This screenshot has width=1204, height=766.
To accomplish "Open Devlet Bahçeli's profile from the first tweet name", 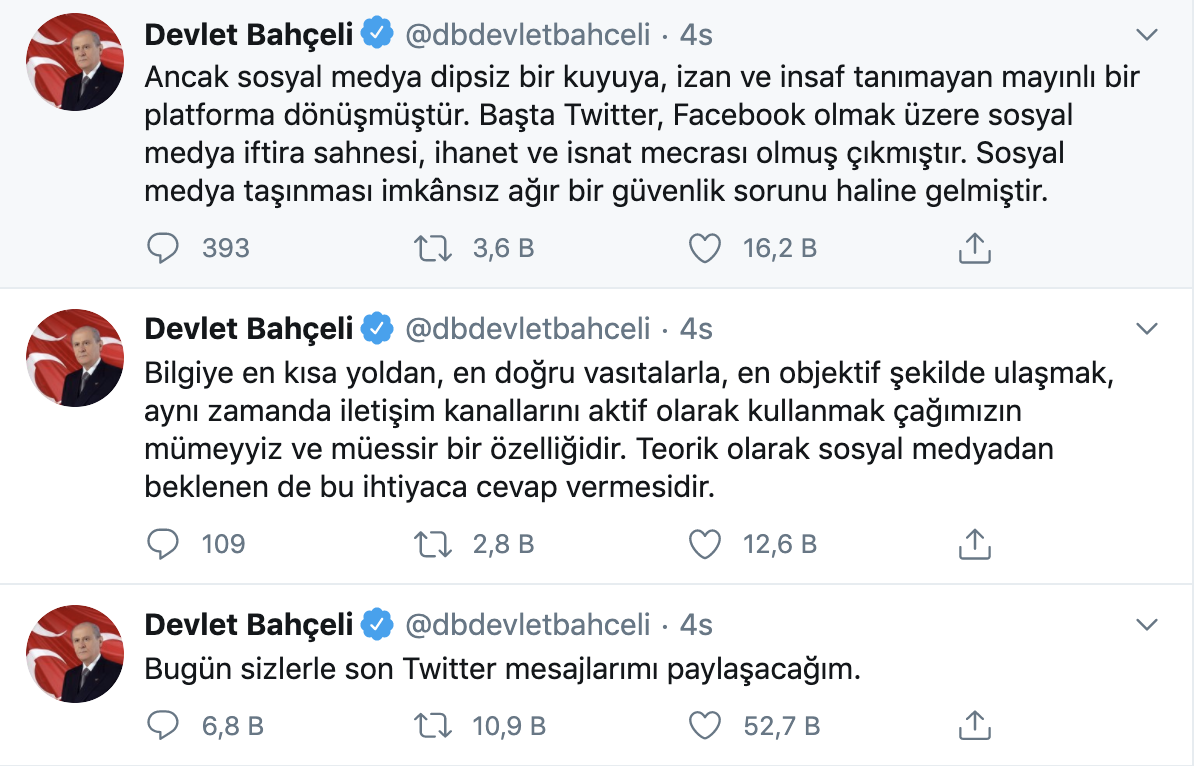I will 249,35.
